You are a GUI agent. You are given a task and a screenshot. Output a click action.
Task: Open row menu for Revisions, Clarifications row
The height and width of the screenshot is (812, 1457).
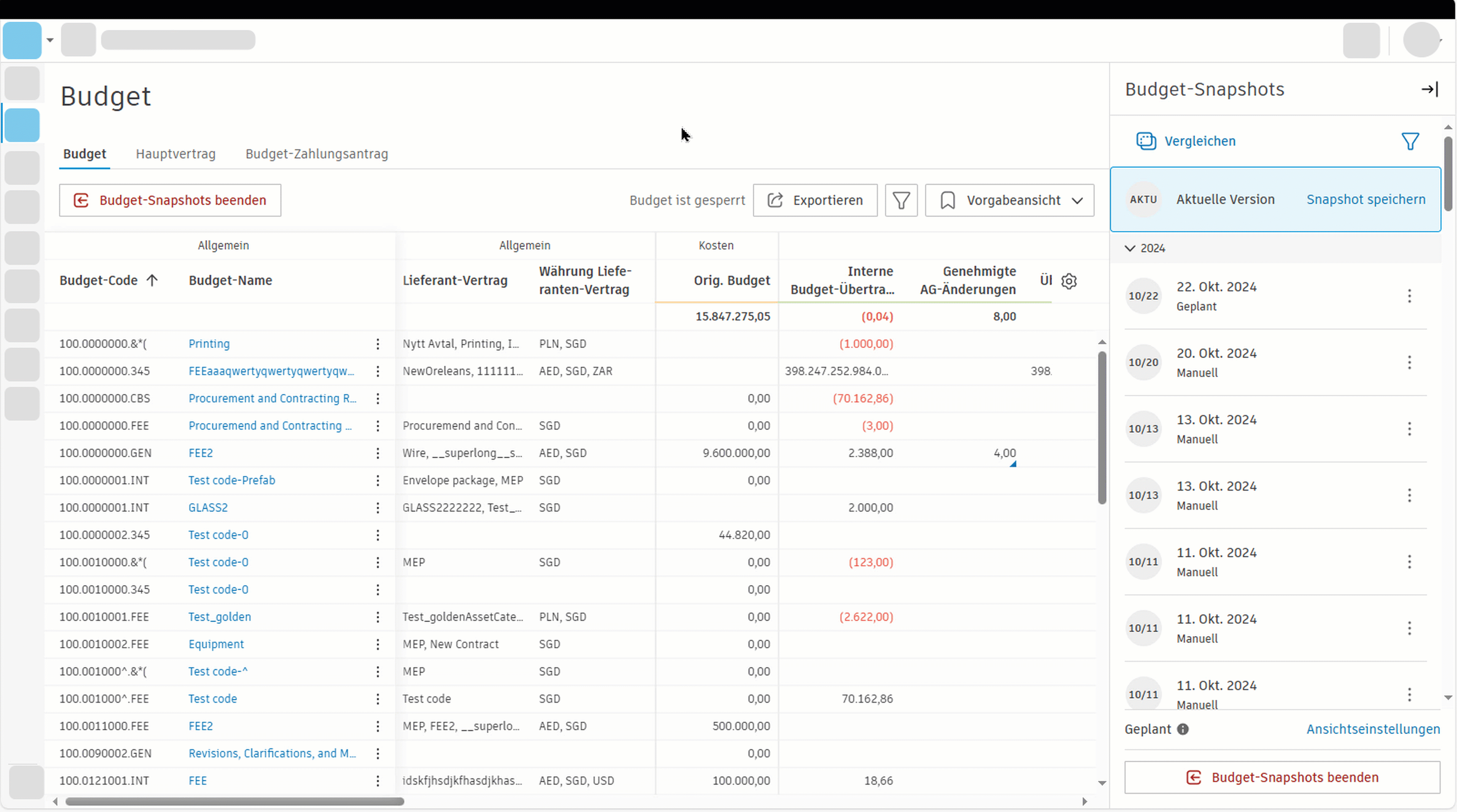[x=378, y=754]
